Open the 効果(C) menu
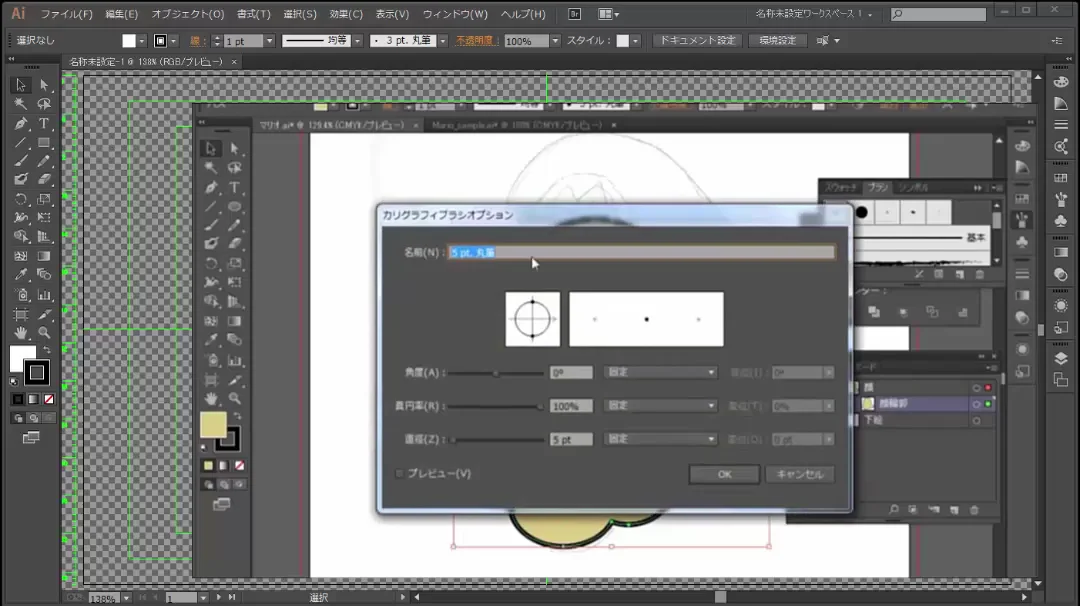The height and width of the screenshot is (606, 1080). [x=346, y=14]
